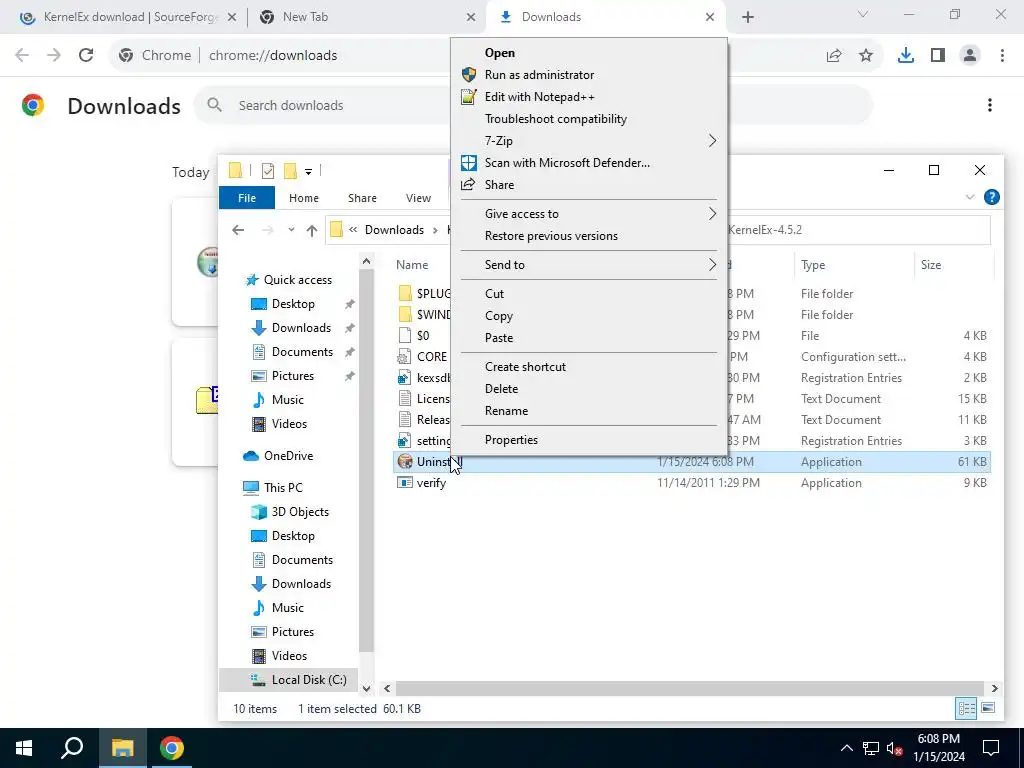Open taskbar search magnifier
Screen dimensions: 1024x768
tap(72, 748)
